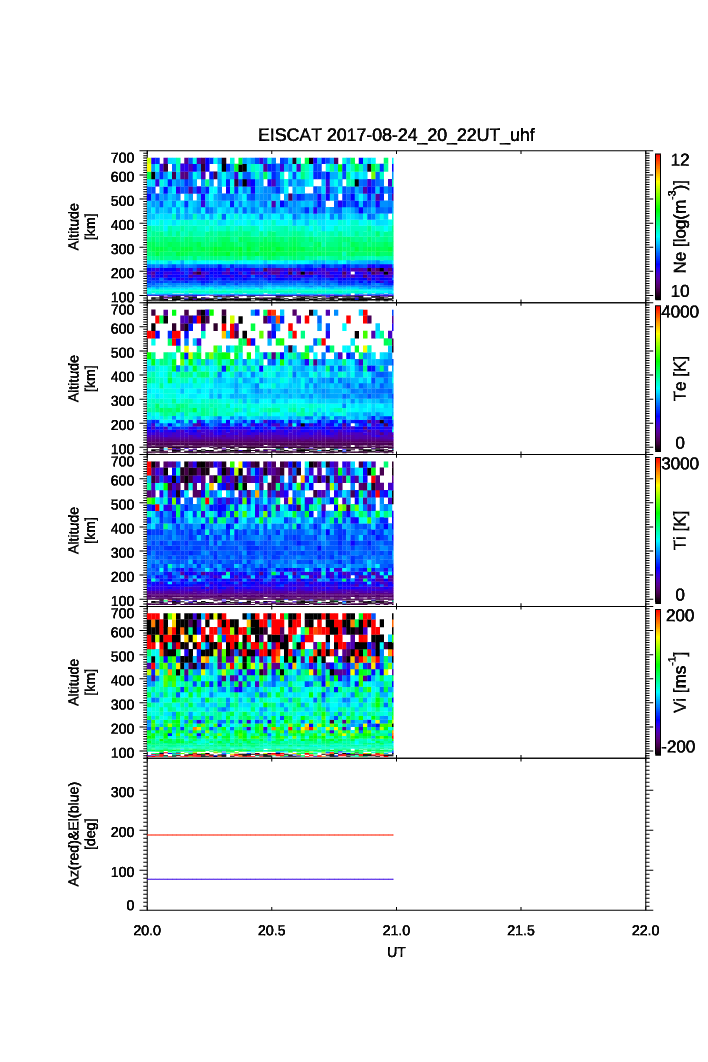Click the Vi [ms-1] colorbar label

[681, 681]
